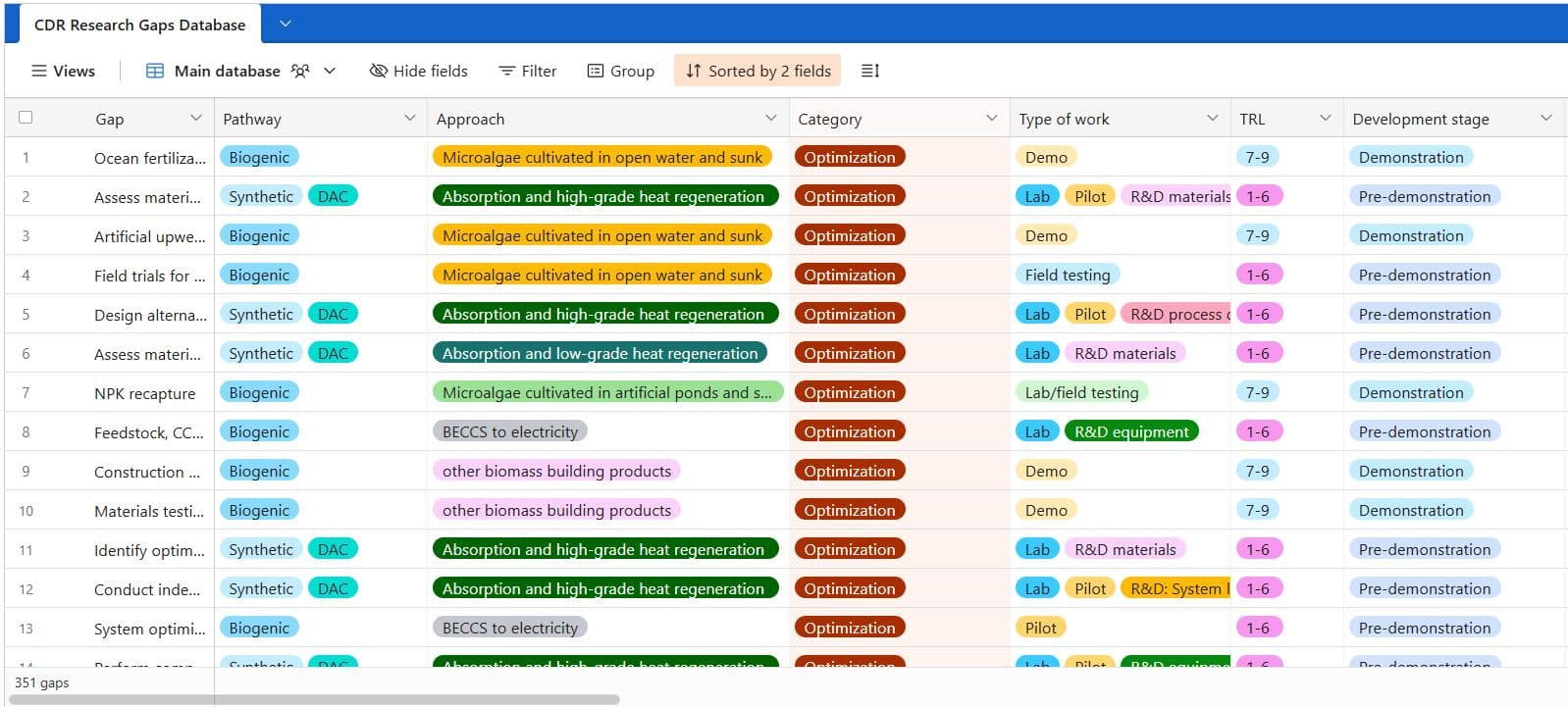Click the Ocean fertiliza... gap cell
This screenshot has width=1568, height=707.
click(150, 158)
